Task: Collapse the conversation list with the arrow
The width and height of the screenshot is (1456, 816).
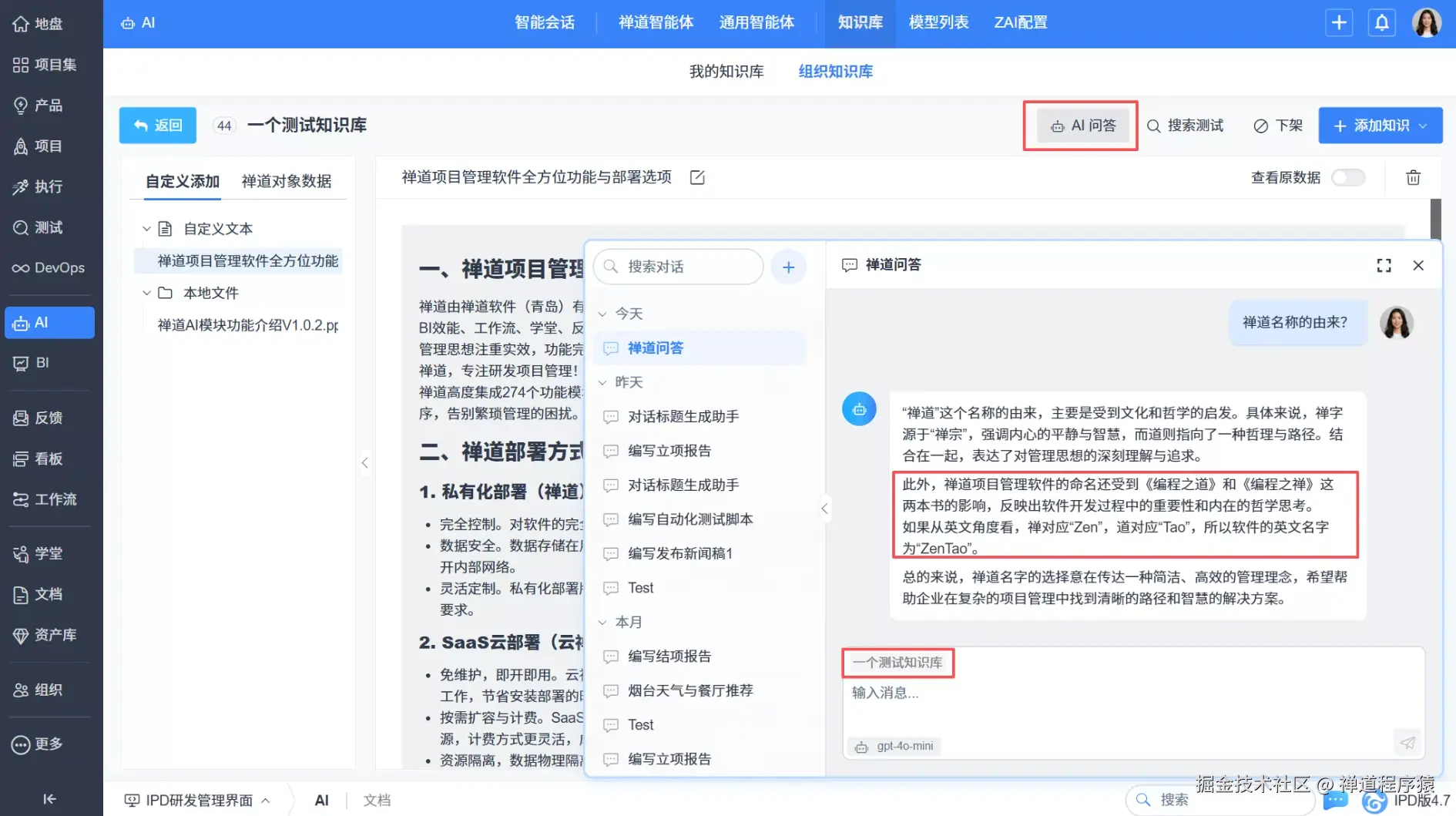Action: 825,509
